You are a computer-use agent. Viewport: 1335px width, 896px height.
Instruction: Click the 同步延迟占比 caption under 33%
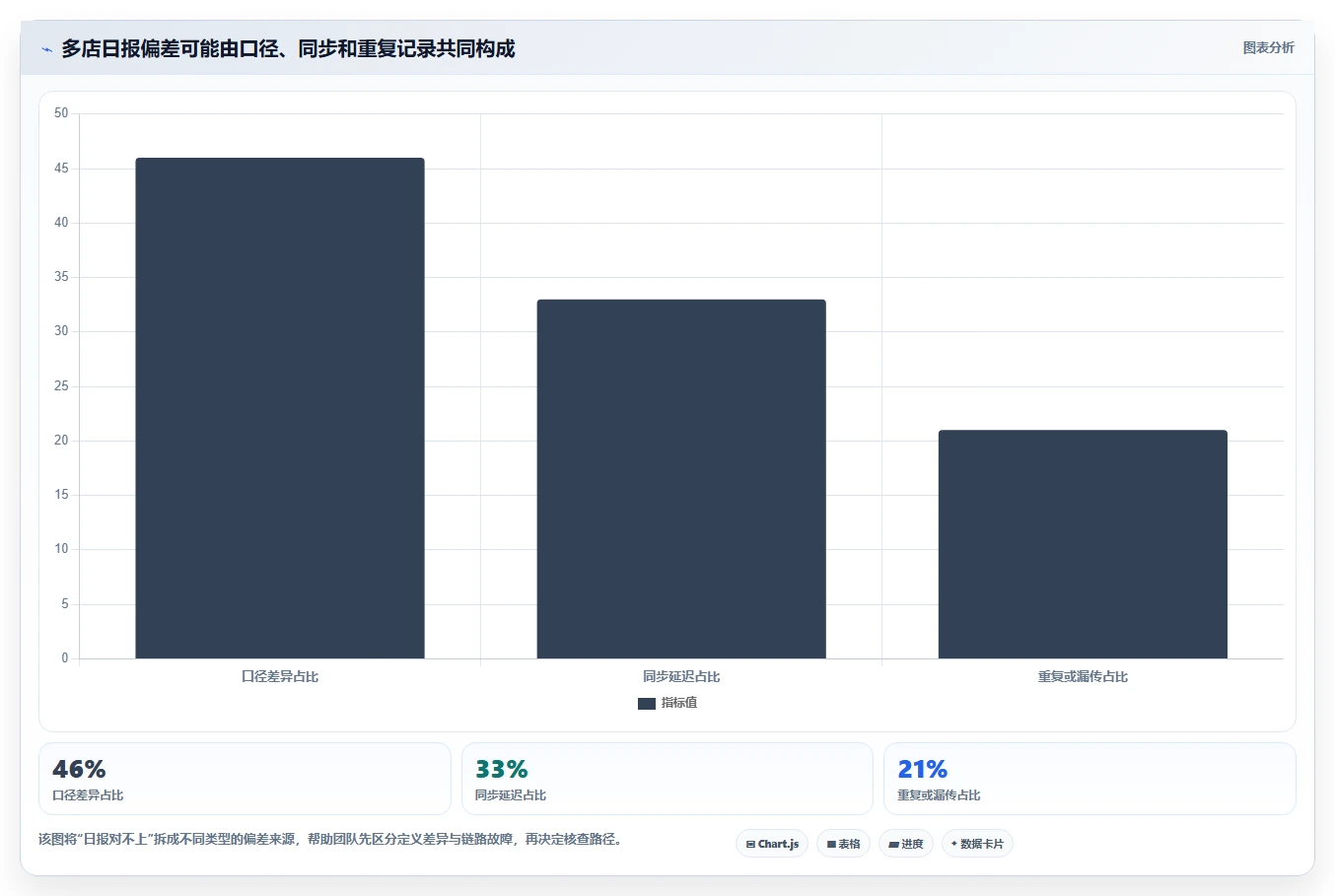coord(511,795)
